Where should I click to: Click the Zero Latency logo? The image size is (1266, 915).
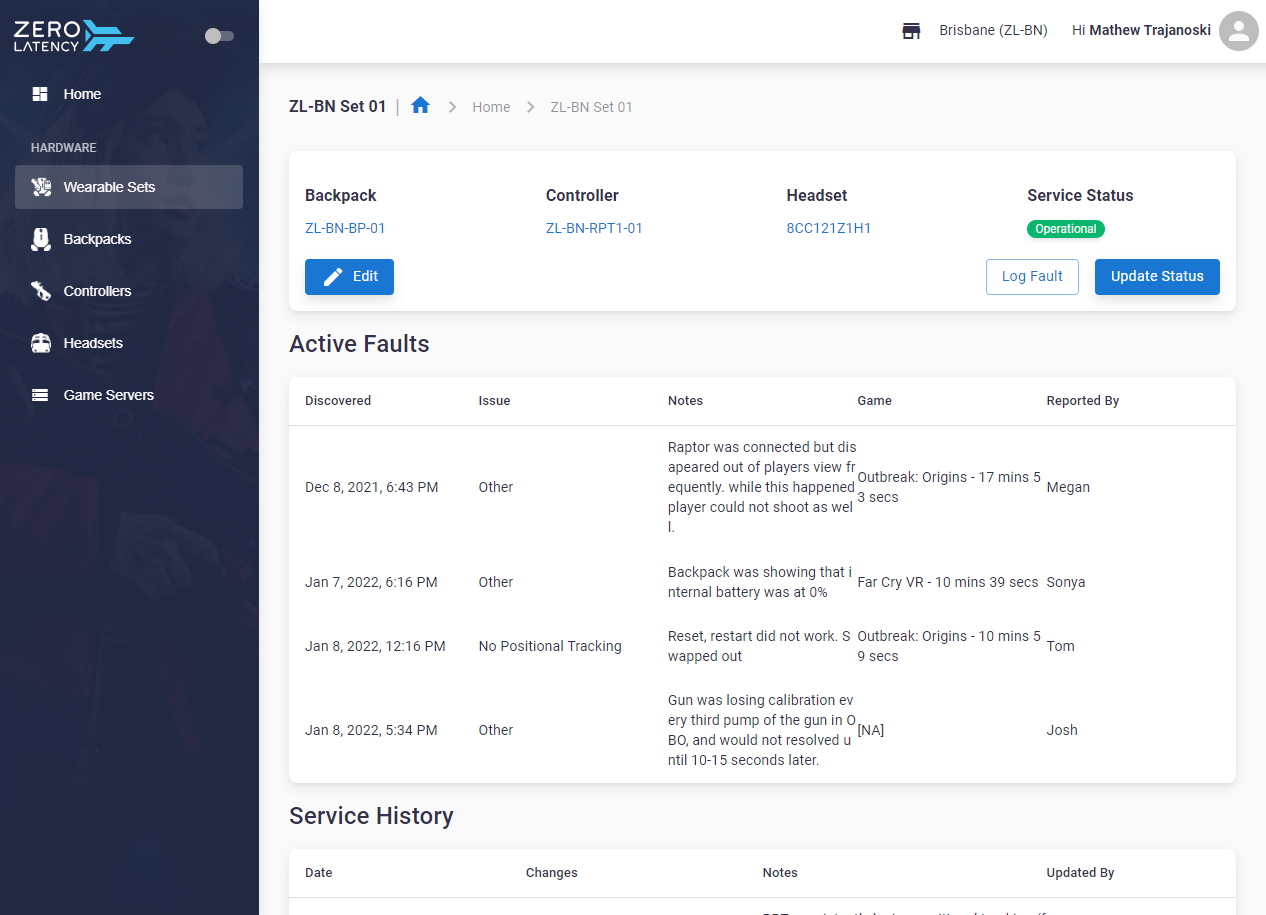click(74, 36)
